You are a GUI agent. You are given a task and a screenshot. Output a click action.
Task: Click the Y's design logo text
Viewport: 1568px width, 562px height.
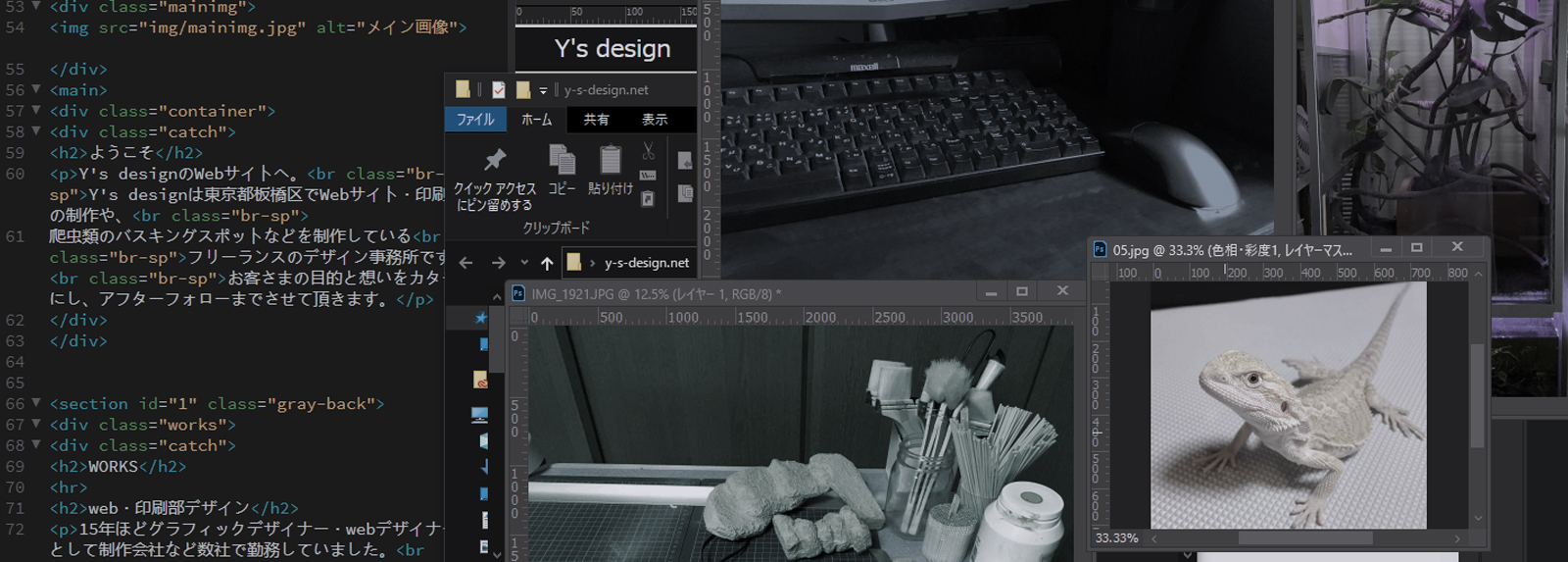pyautogui.click(x=612, y=49)
